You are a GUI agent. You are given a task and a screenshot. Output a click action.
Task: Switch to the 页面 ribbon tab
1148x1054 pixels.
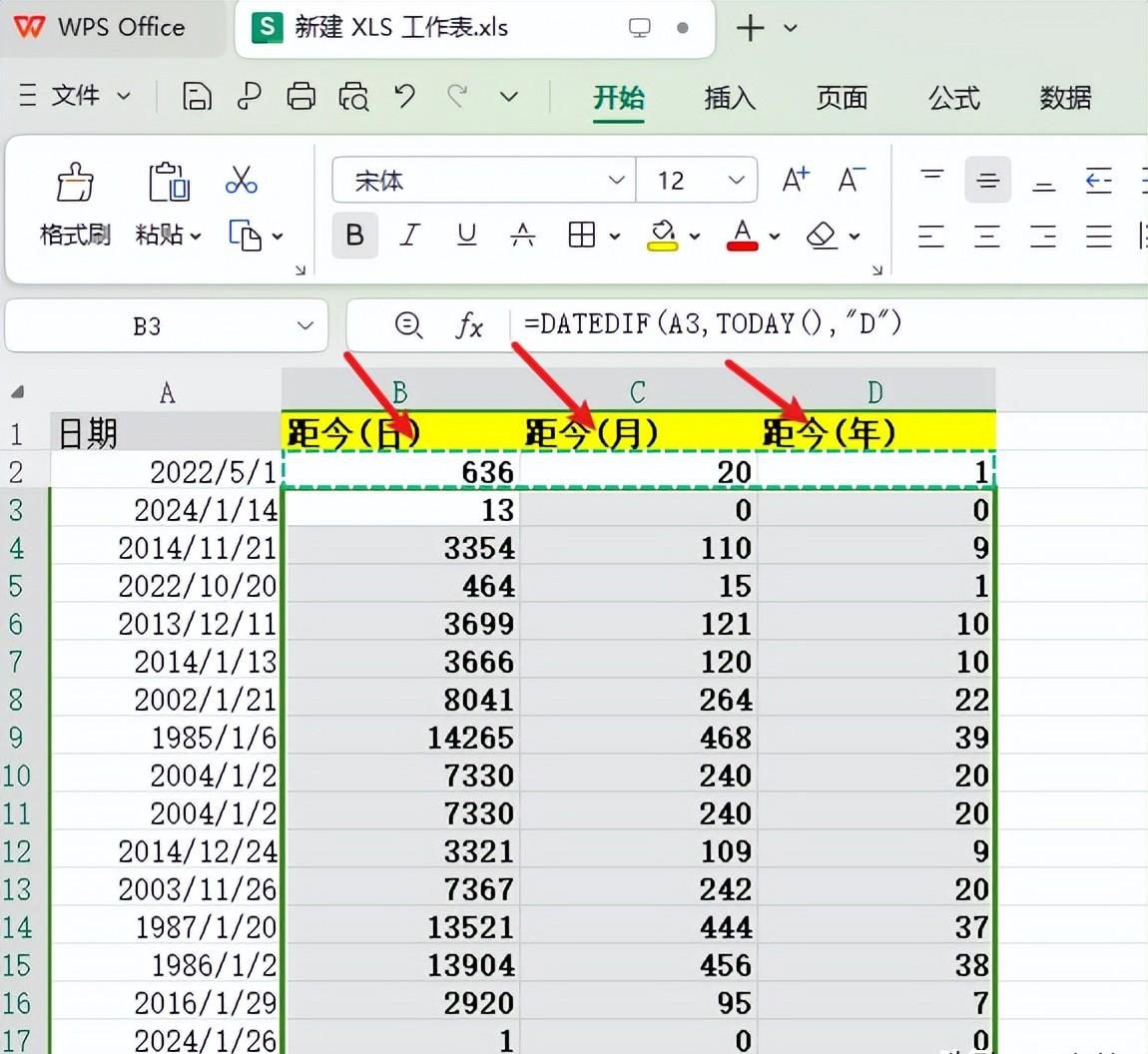(x=842, y=98)
